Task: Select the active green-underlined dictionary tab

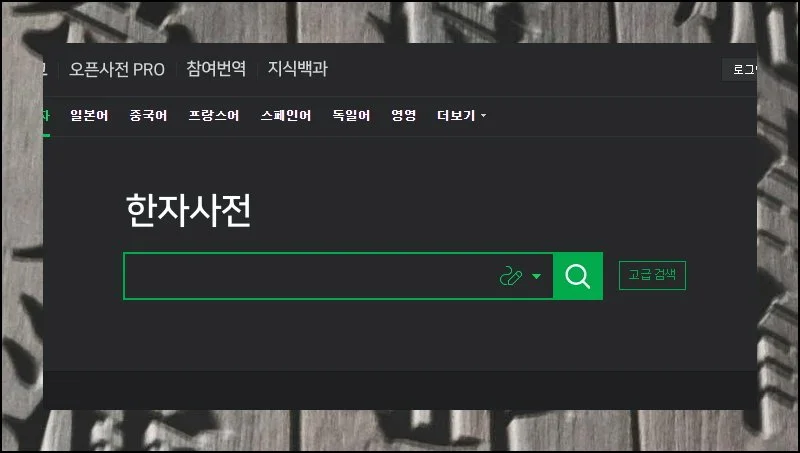Action: [46, 116]
